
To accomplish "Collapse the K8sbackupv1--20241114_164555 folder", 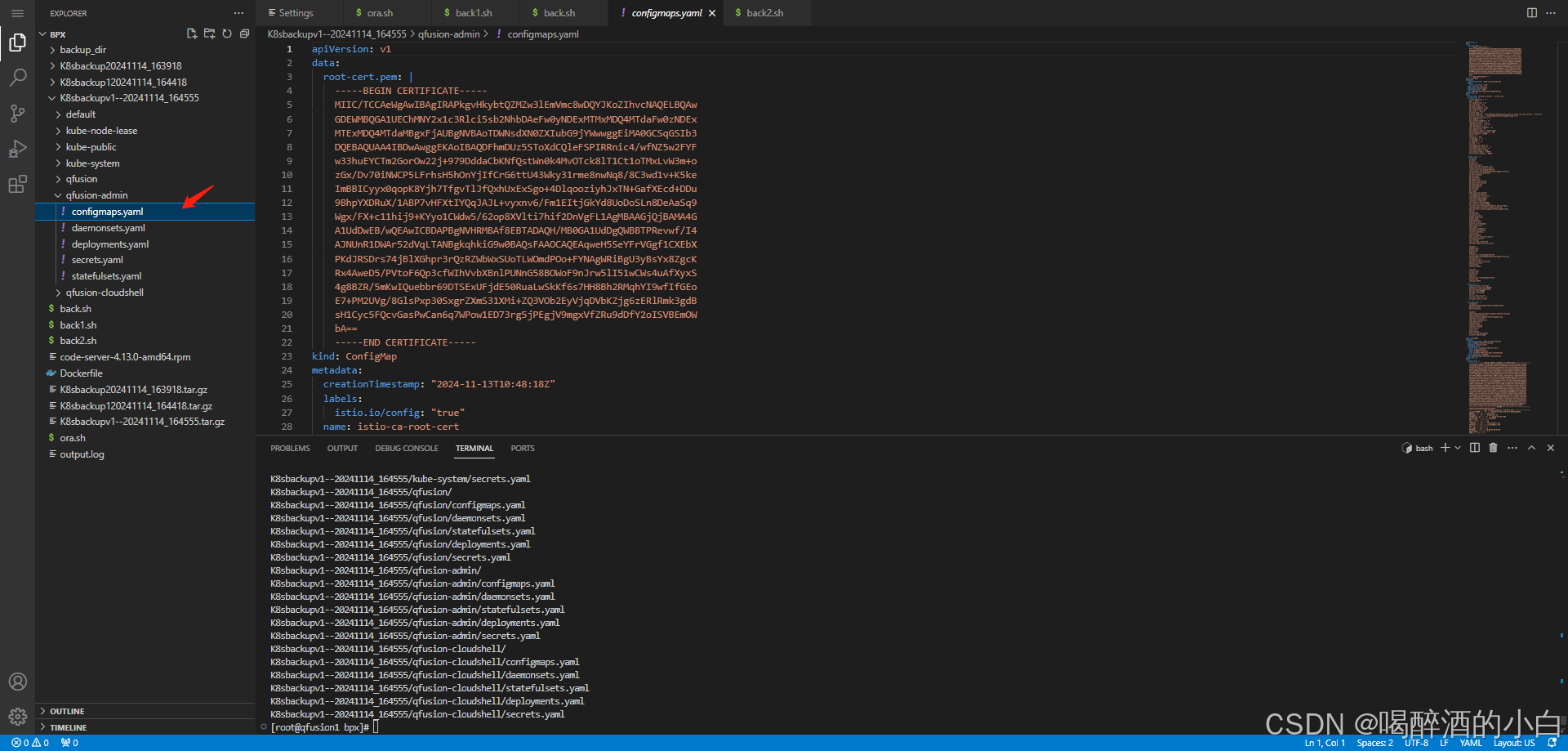I will pos(129,98).
